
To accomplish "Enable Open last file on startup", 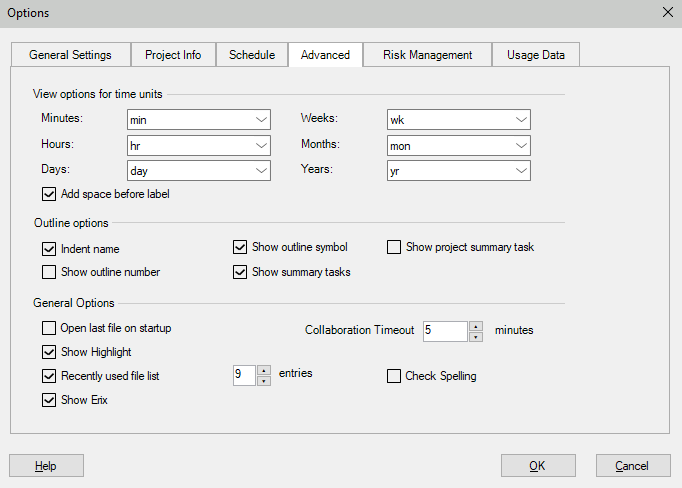I will coord(49,328).
